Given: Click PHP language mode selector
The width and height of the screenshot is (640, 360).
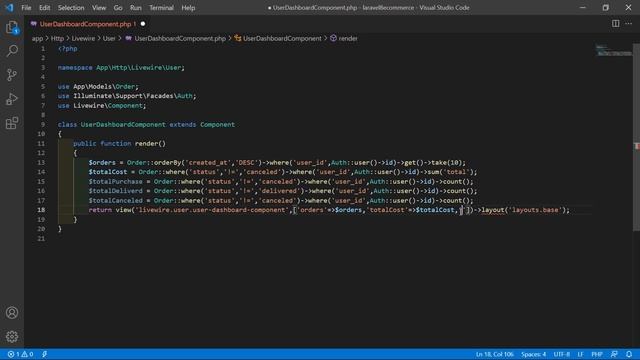Looking at the screenshot, I should pos(597,354).
